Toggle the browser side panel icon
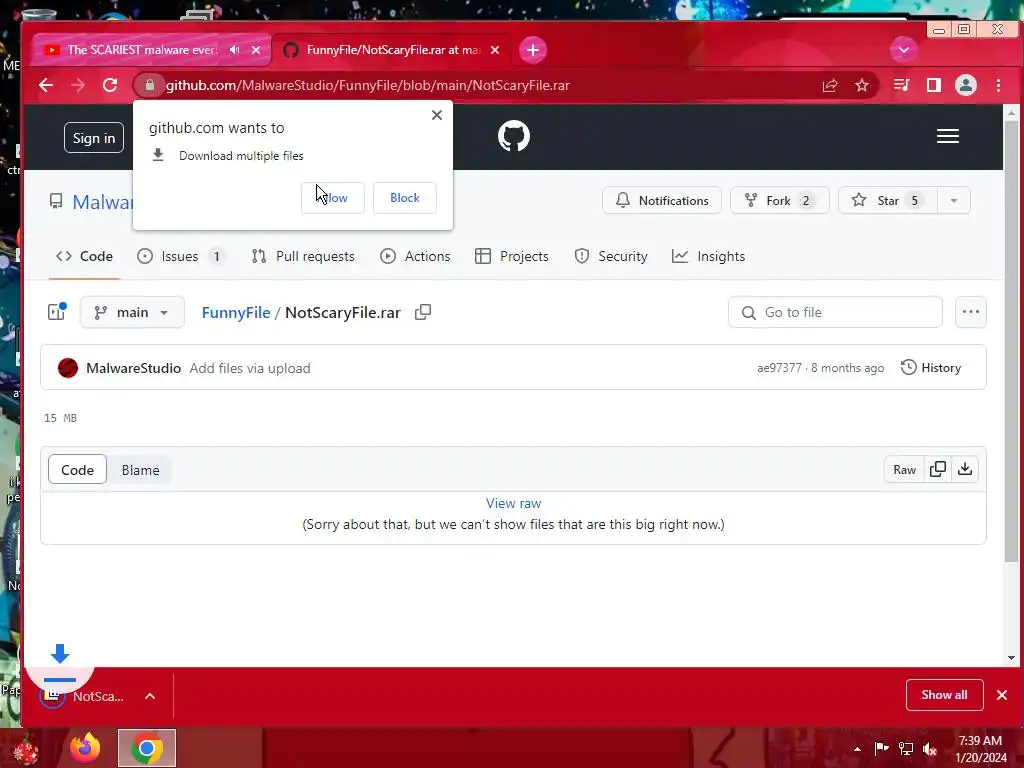Viewport: 1024px width, 768px height. tap(934, 85)
